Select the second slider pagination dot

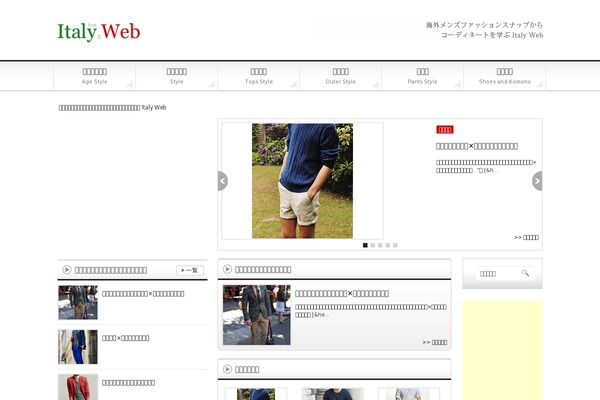(x=373, y=245)
